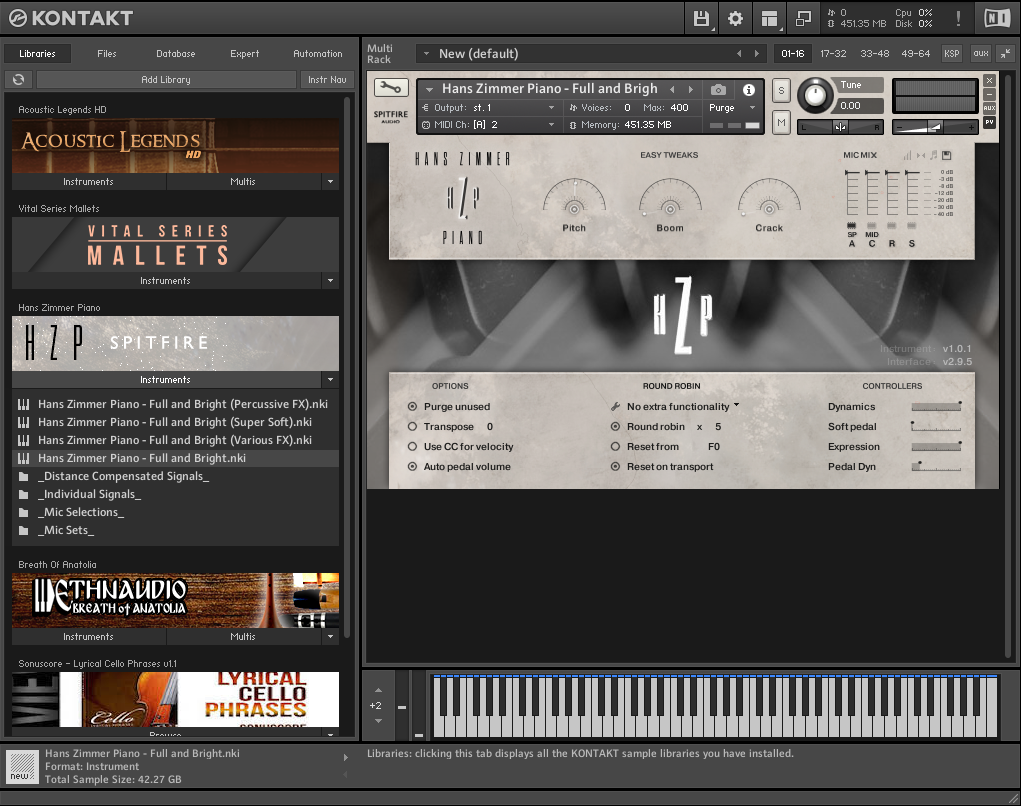The image size is (1021, 806).
Task: Click the minimized view icon in header
Action: (804, 19)
